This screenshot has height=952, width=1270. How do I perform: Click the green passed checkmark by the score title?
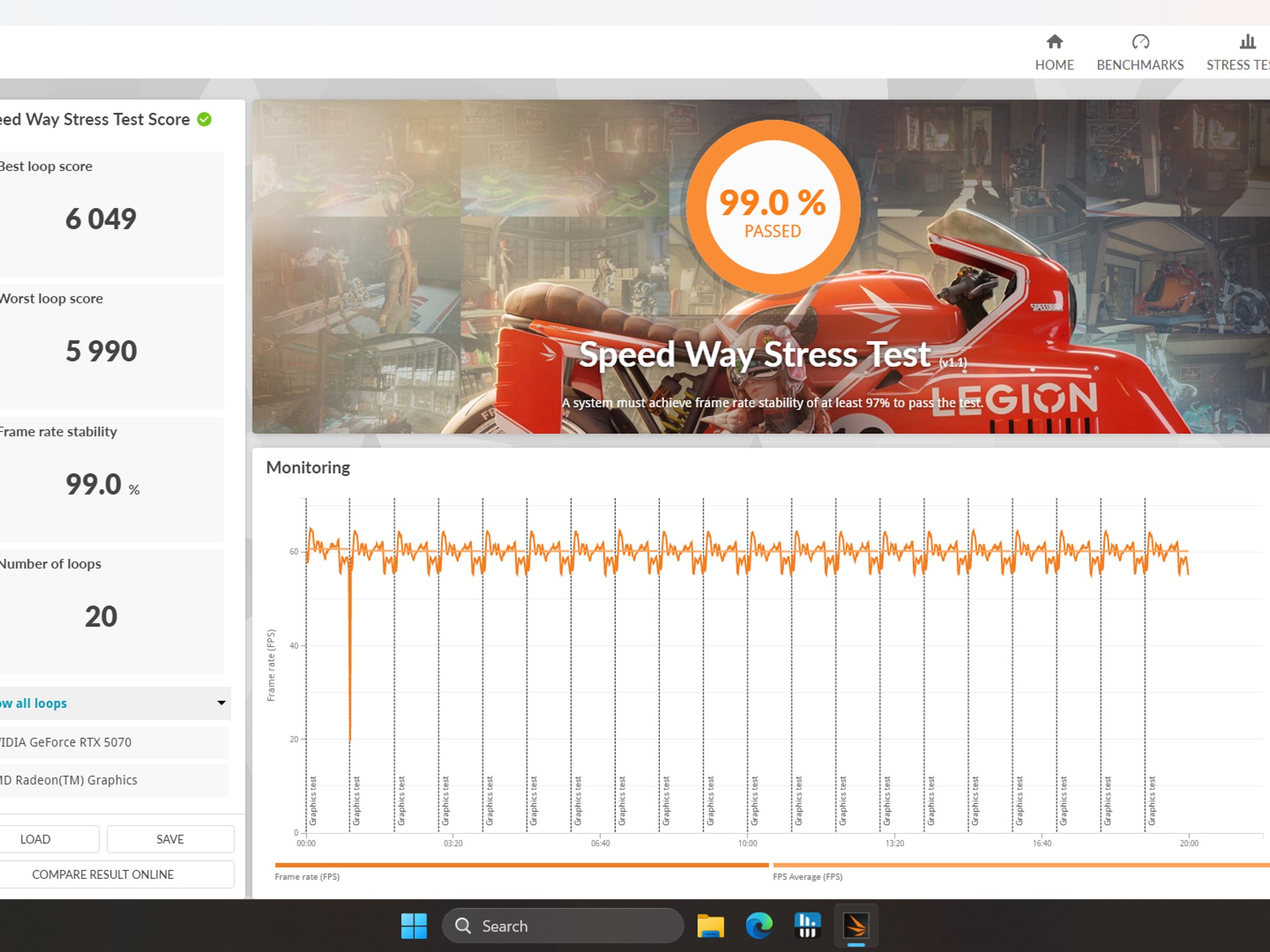(x=205, y=119)
